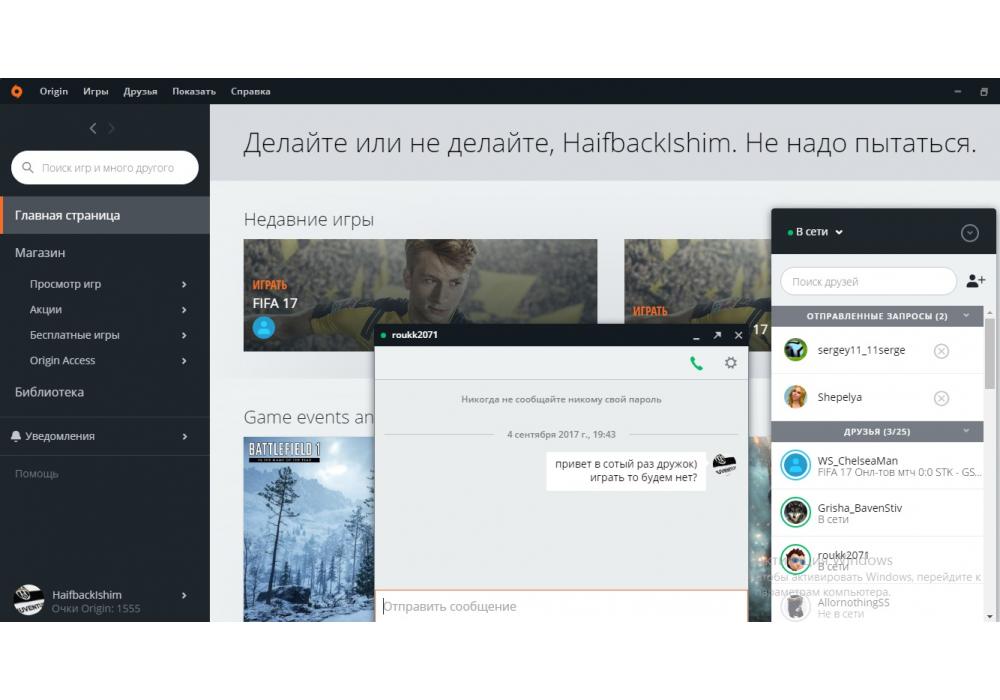Expand Уведомления submenu
Viewport: 1000px width, 700px height.
click(x=184, y=437)
